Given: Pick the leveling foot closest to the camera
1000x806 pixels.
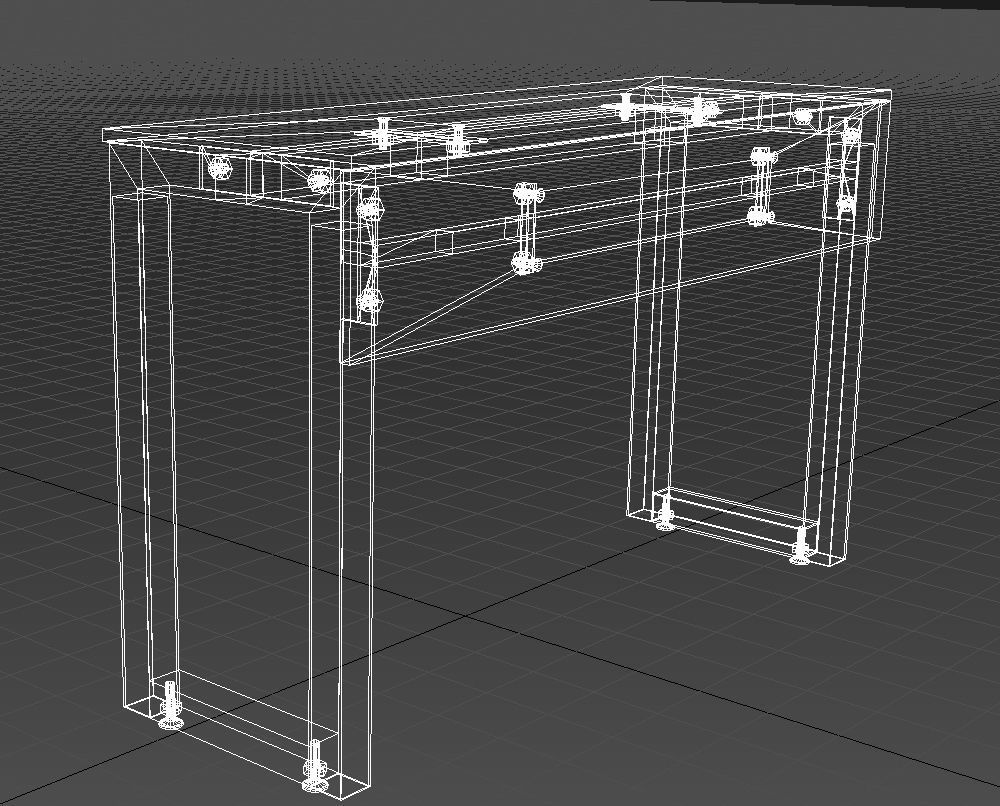Looking at the screenshot, I should click(314, 765).
